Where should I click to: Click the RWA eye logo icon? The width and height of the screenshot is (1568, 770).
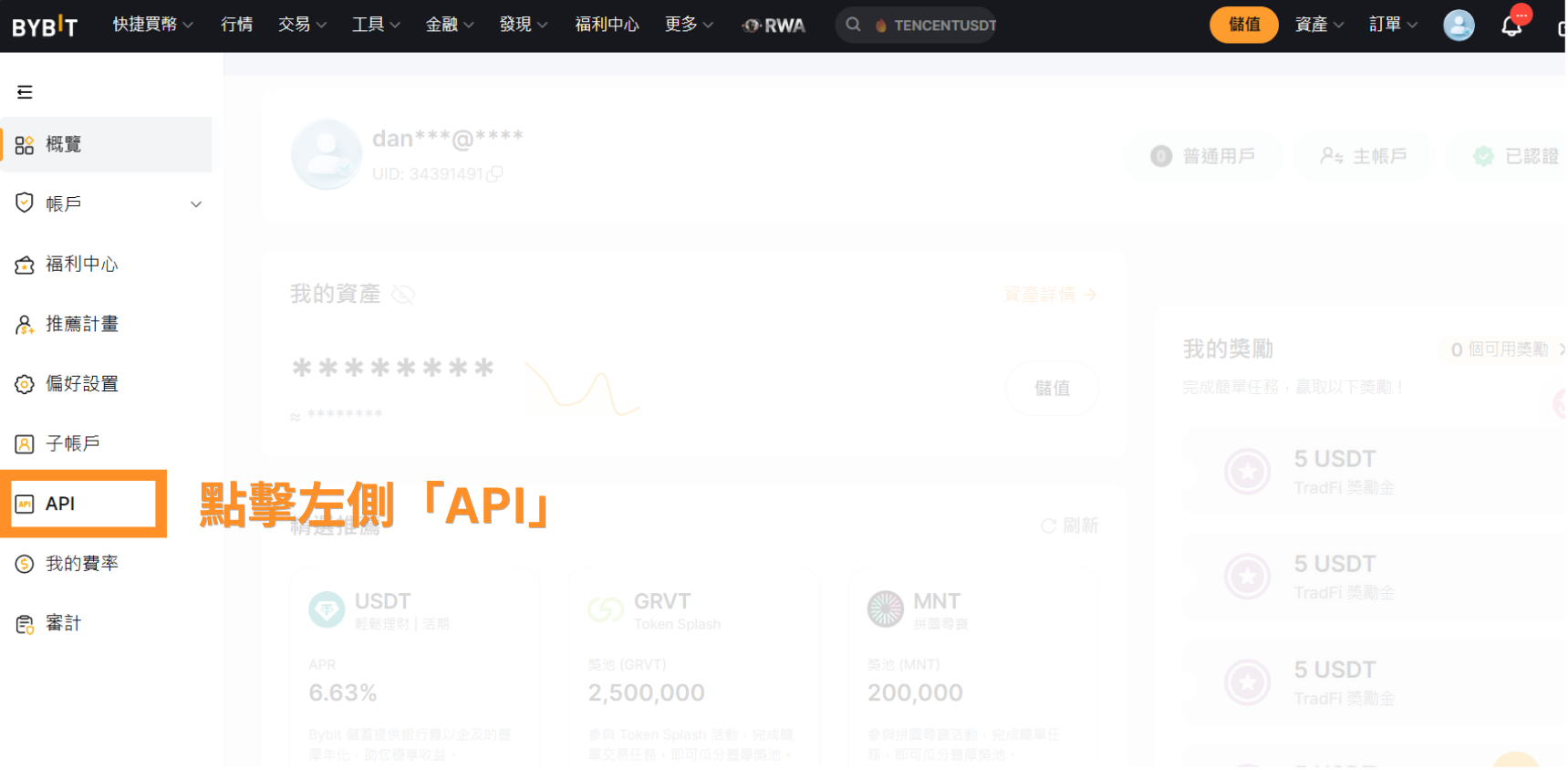click(x=752, y=26)
